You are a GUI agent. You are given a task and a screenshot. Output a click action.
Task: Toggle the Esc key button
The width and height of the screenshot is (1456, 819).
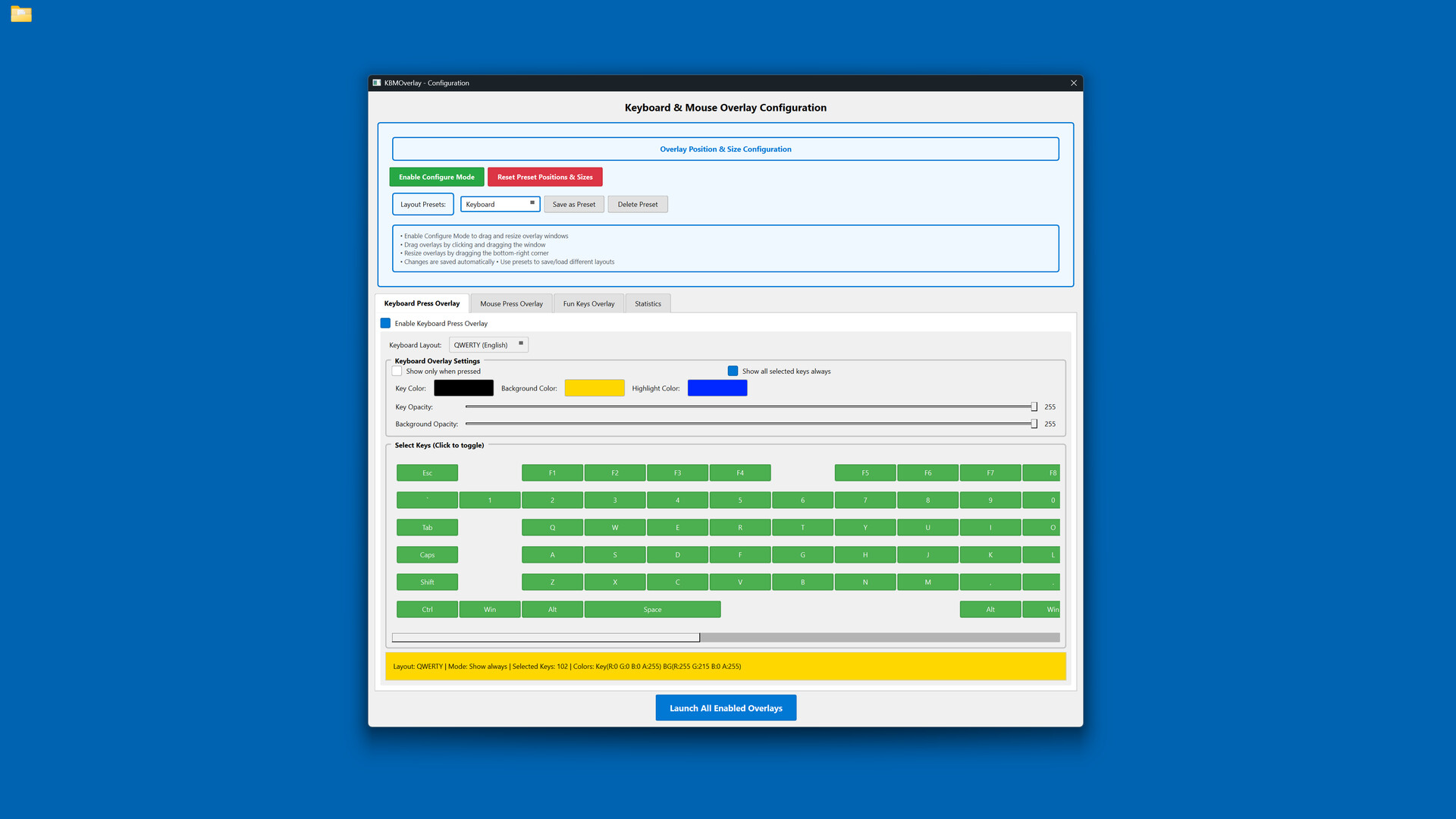427,473
